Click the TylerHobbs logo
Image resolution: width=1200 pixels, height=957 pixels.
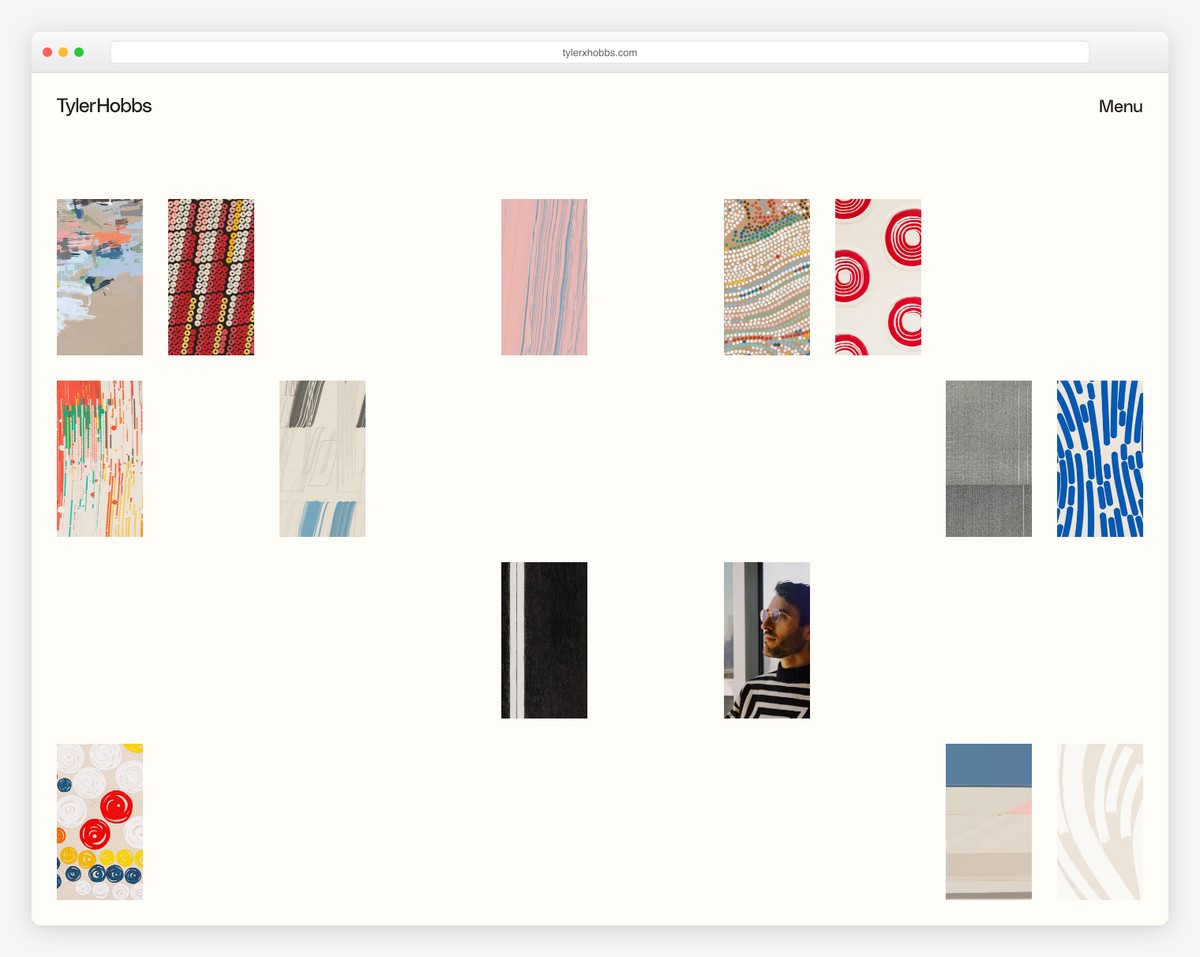(x=104, y=106)
